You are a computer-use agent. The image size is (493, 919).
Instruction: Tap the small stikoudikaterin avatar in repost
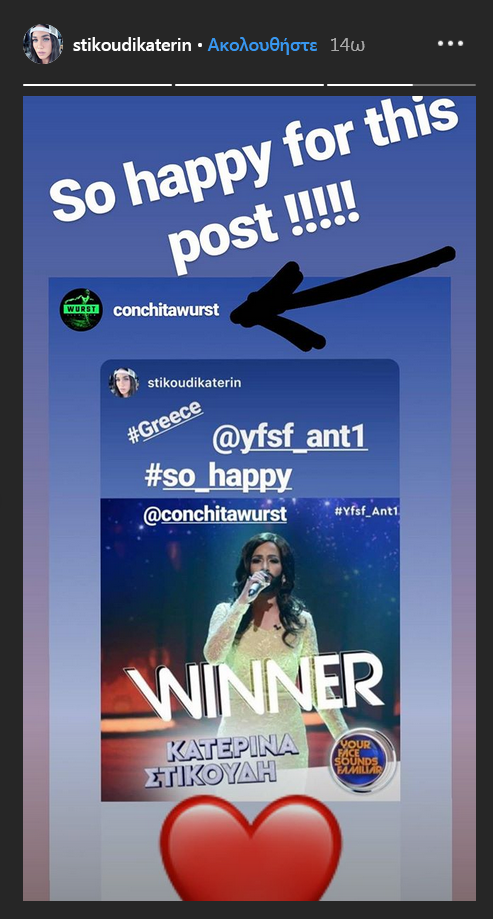click(123, 383)
